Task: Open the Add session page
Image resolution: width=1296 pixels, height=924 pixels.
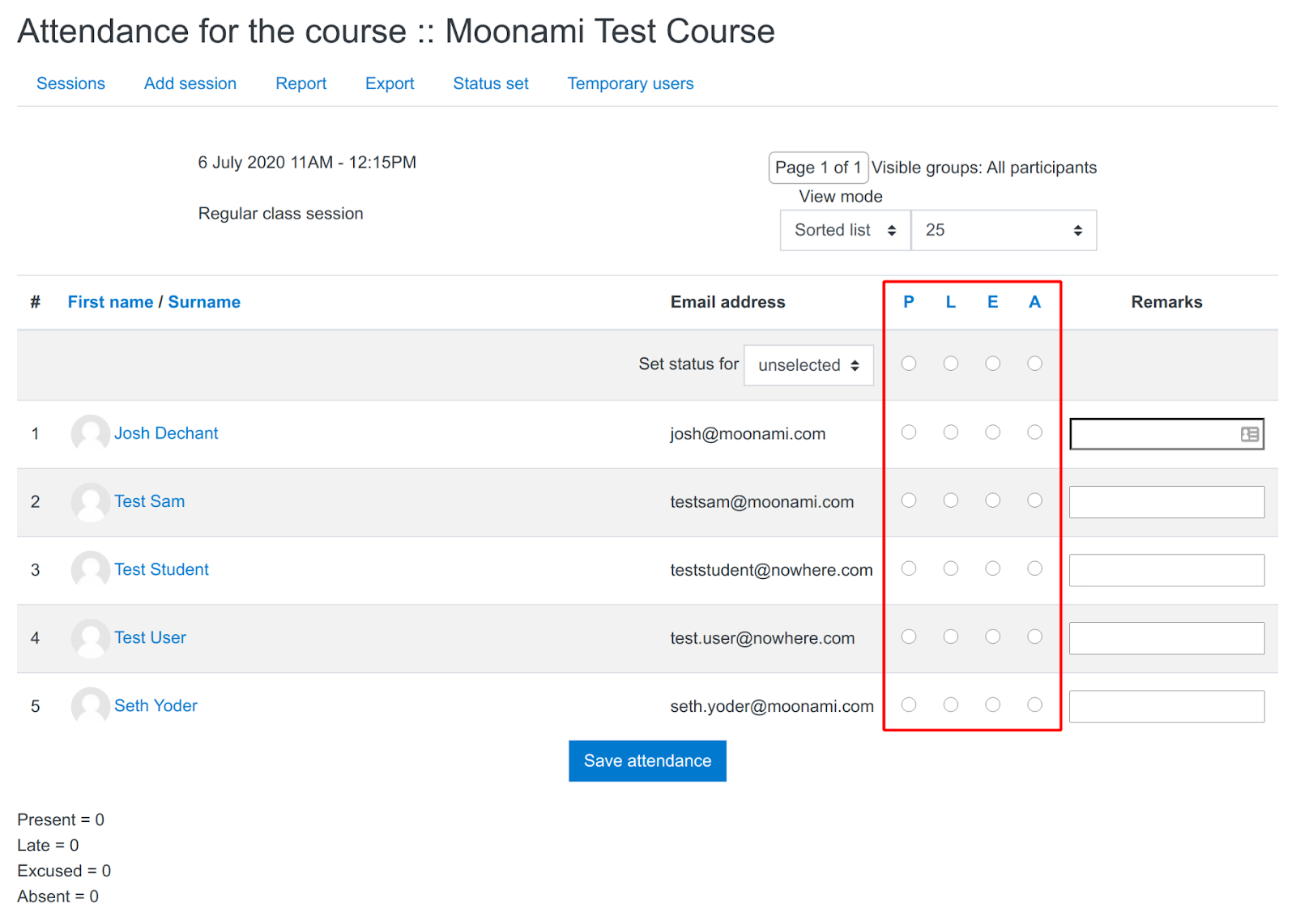Action: click(x=190, y=83)
